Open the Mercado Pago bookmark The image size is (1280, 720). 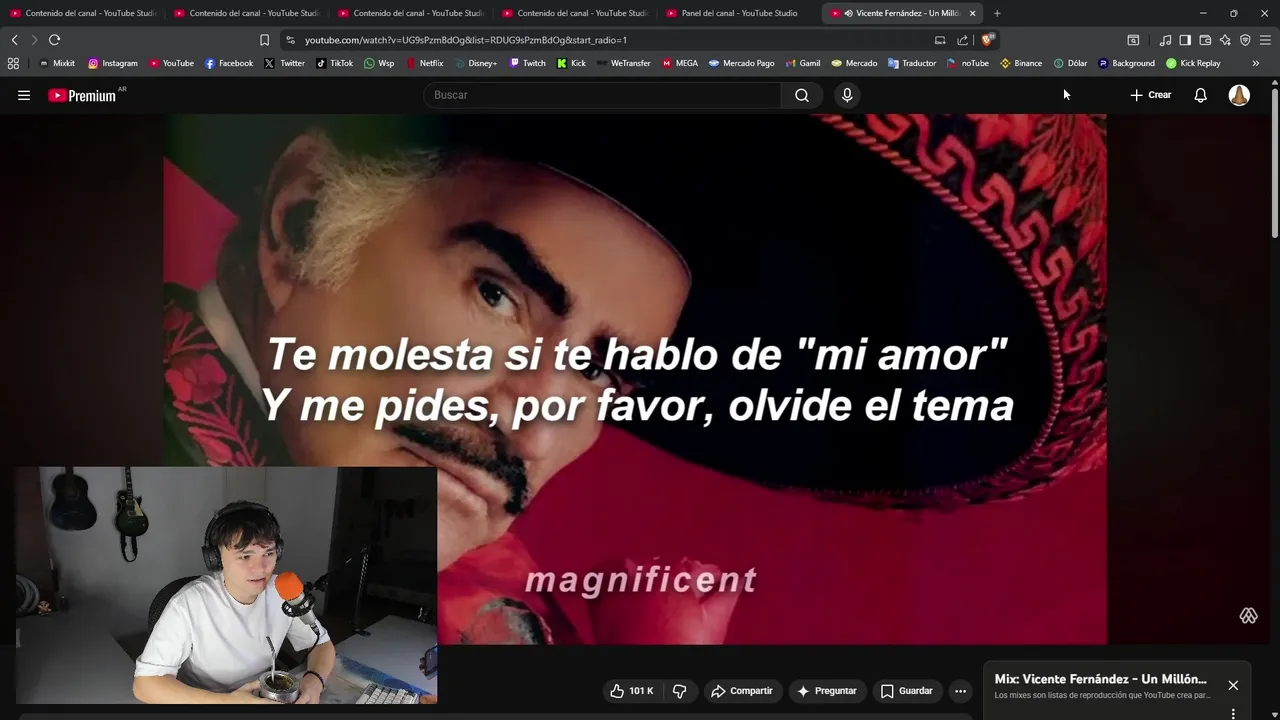(741, 63)
